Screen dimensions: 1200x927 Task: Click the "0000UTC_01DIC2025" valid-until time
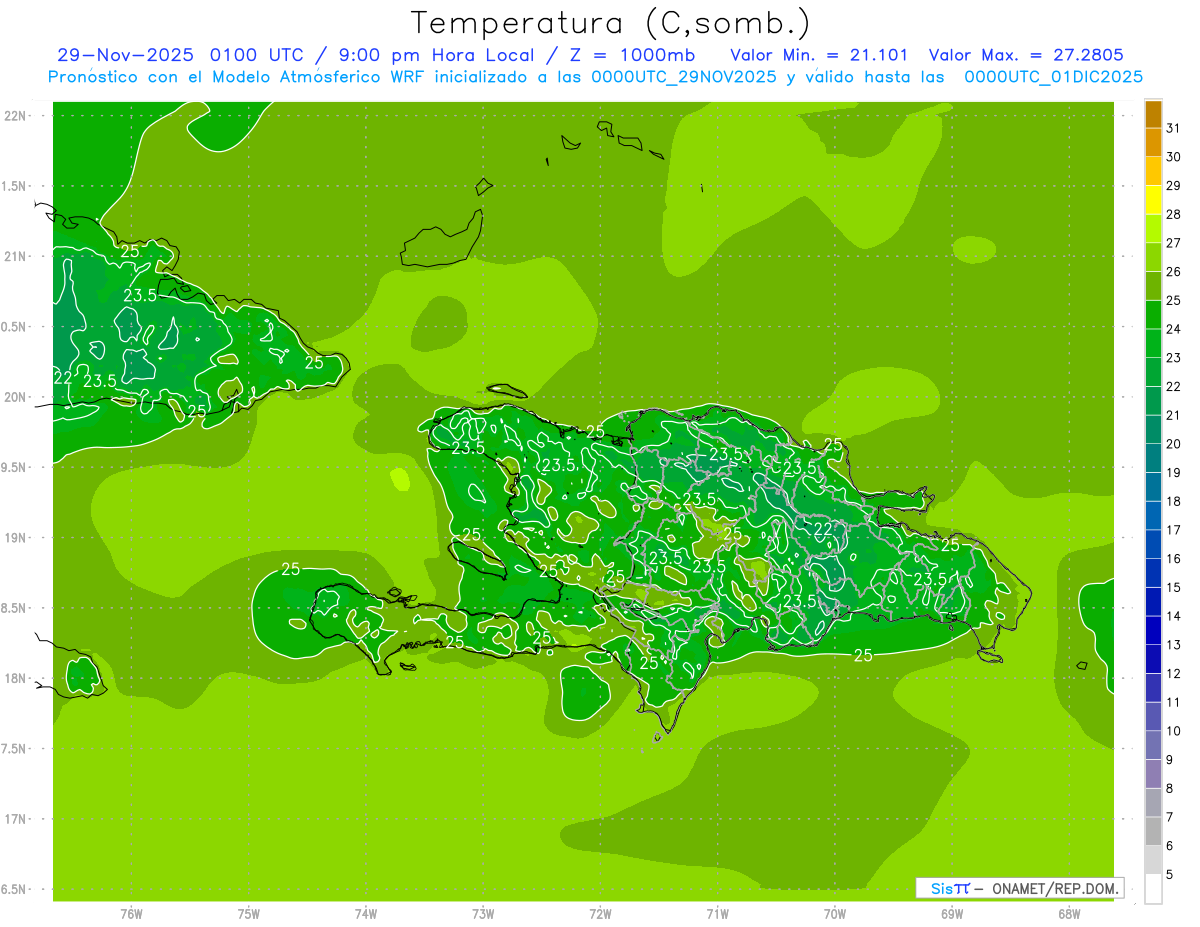click(1052, 77)
